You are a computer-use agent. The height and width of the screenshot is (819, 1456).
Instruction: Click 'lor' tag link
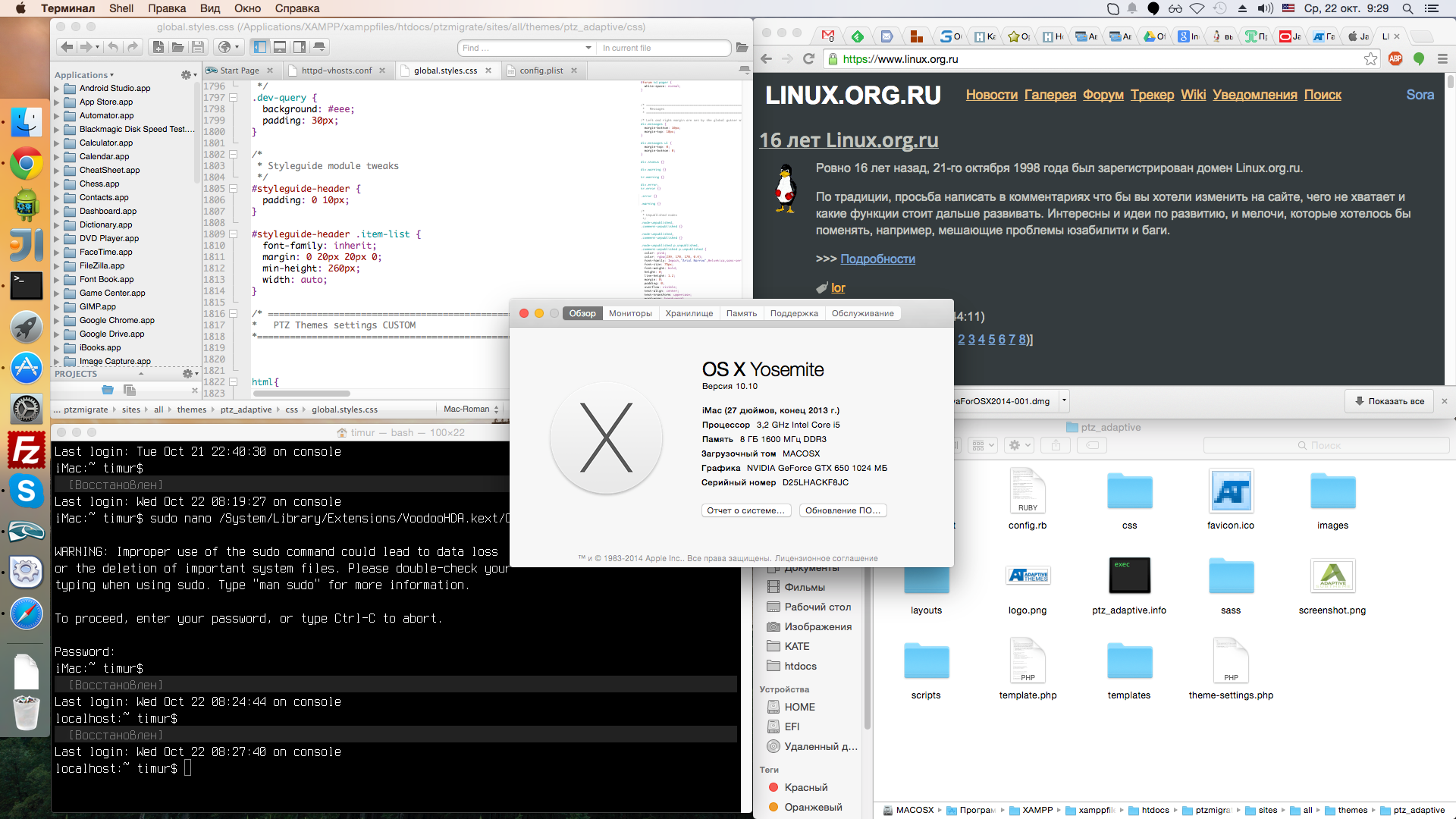tap(838, 287)
